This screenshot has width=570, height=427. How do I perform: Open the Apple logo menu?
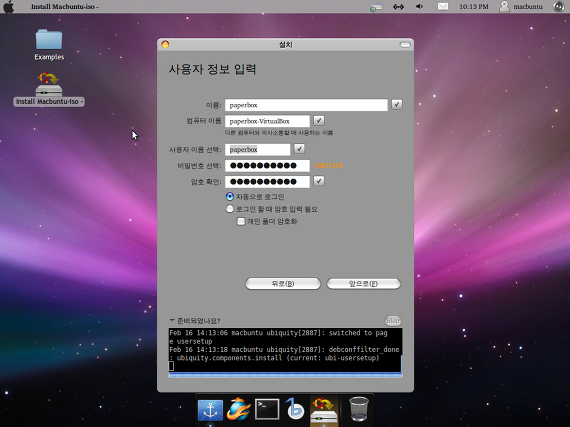8,7
